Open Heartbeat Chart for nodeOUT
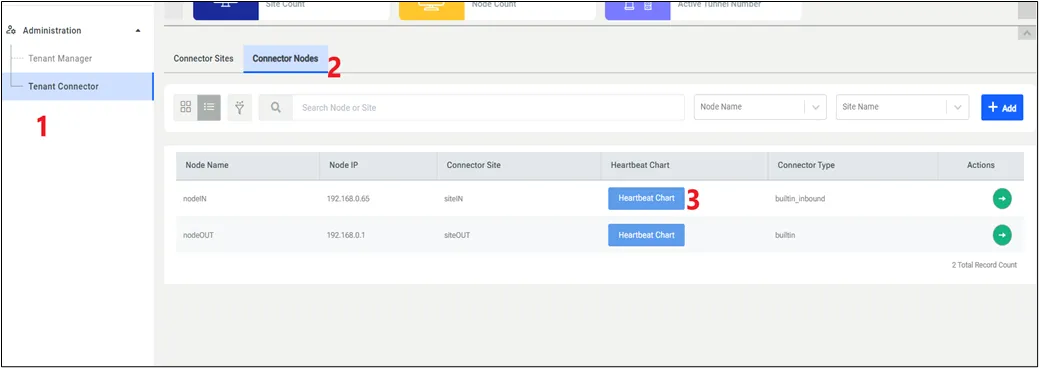Image resolution: width=1039 pixels, height=368 pixels. click(x=646, y=235)
